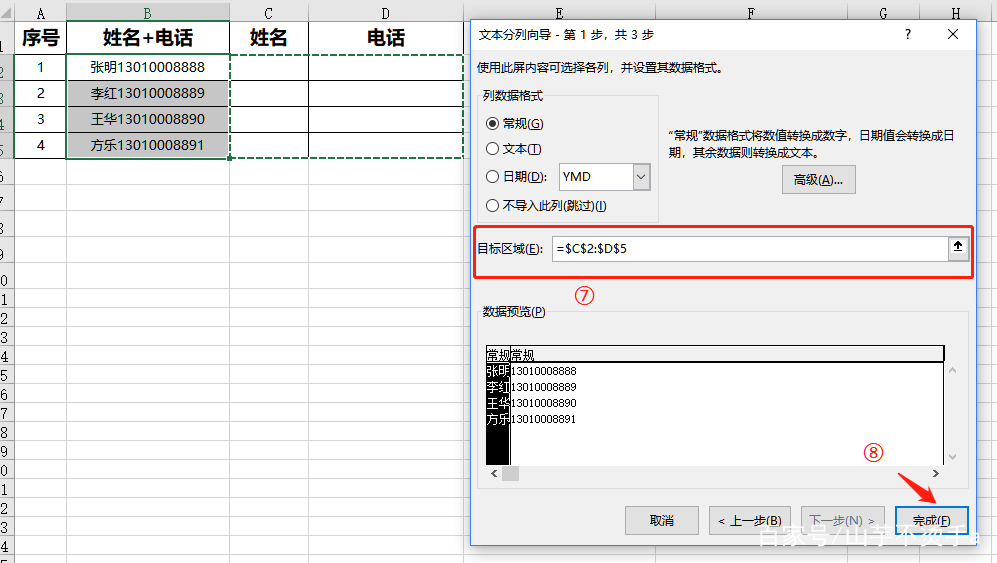Select the second preview column header 常规
The width and height of the screenshot is (997, 563).
coord(523,354)
